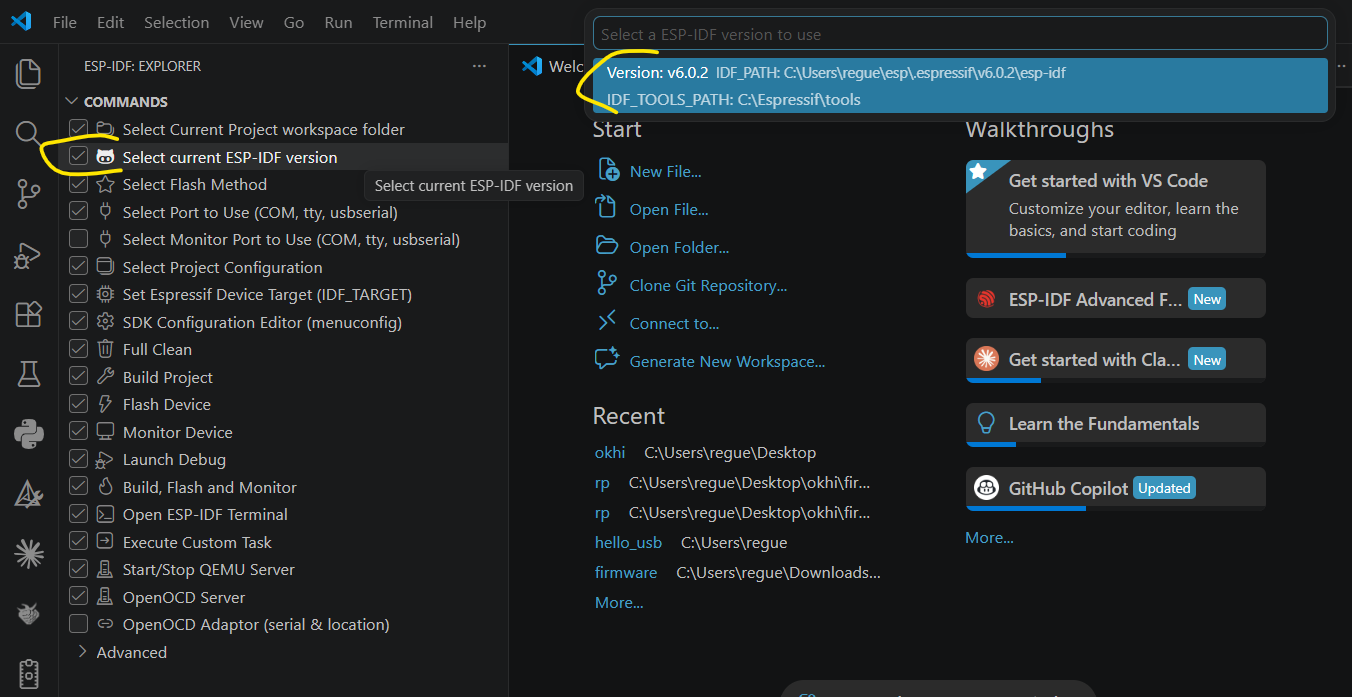Click in the Select ESP-IDF version input
Viewport: 1352px width, 697px height.
click(960, 34)
